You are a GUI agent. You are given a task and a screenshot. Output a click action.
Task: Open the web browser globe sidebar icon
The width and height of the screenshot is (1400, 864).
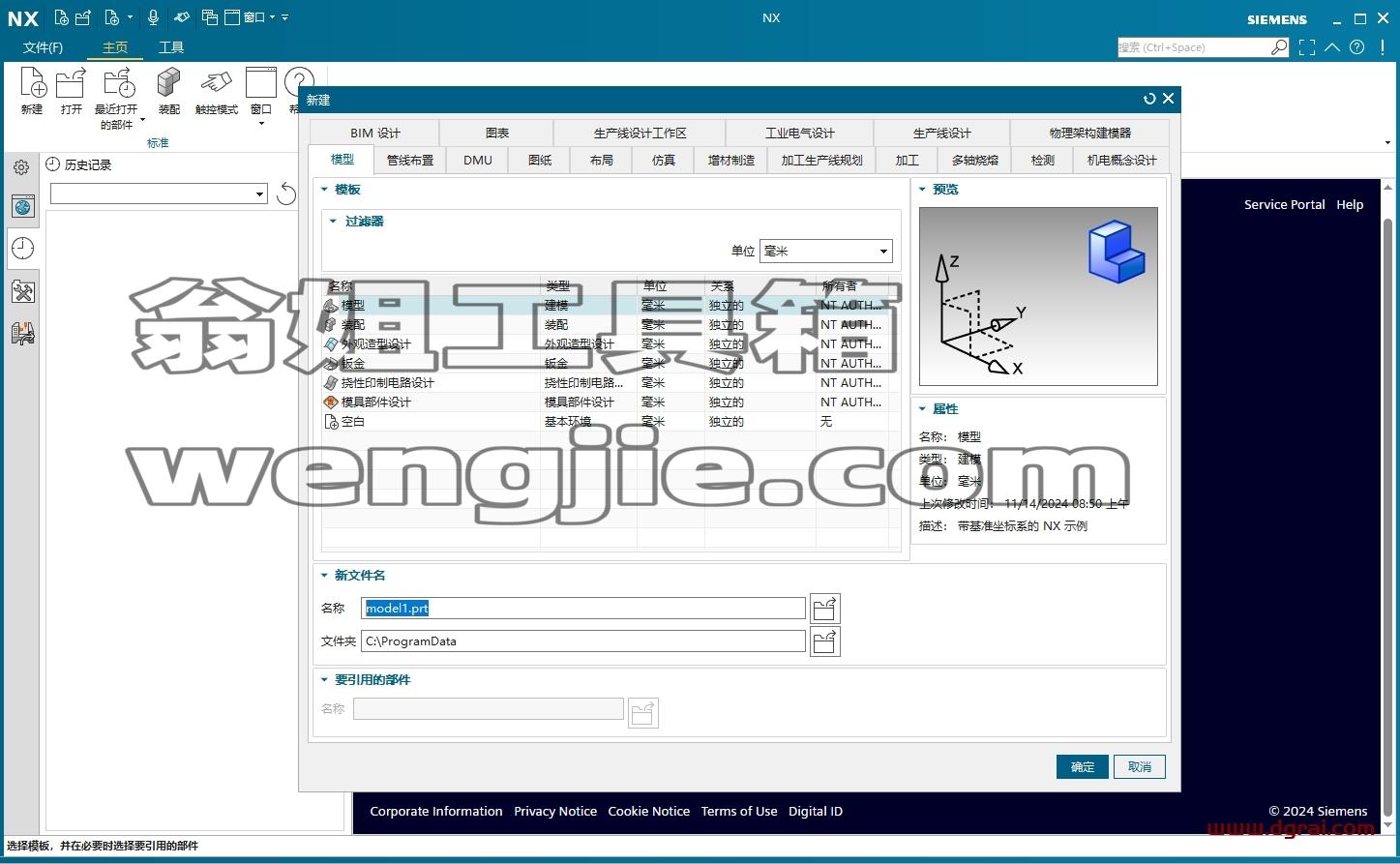coord(23,206)
